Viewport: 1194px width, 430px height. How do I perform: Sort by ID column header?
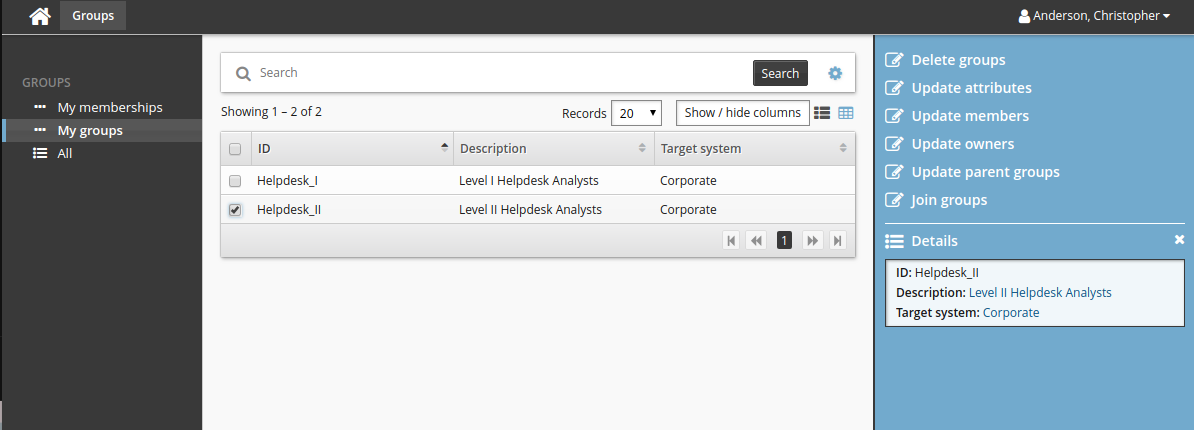(352, 148)
